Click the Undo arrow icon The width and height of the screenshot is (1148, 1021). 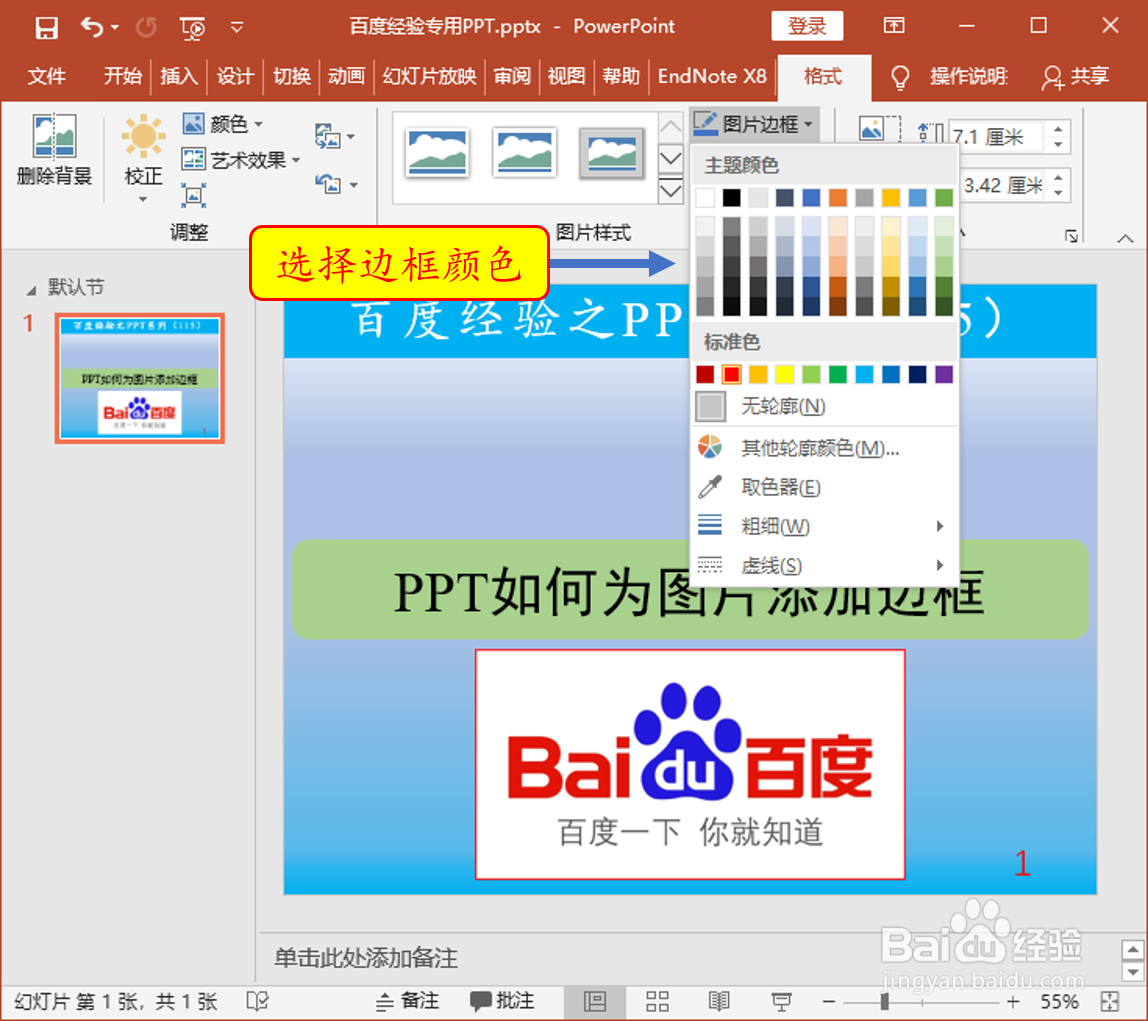[x=92, y=27]
